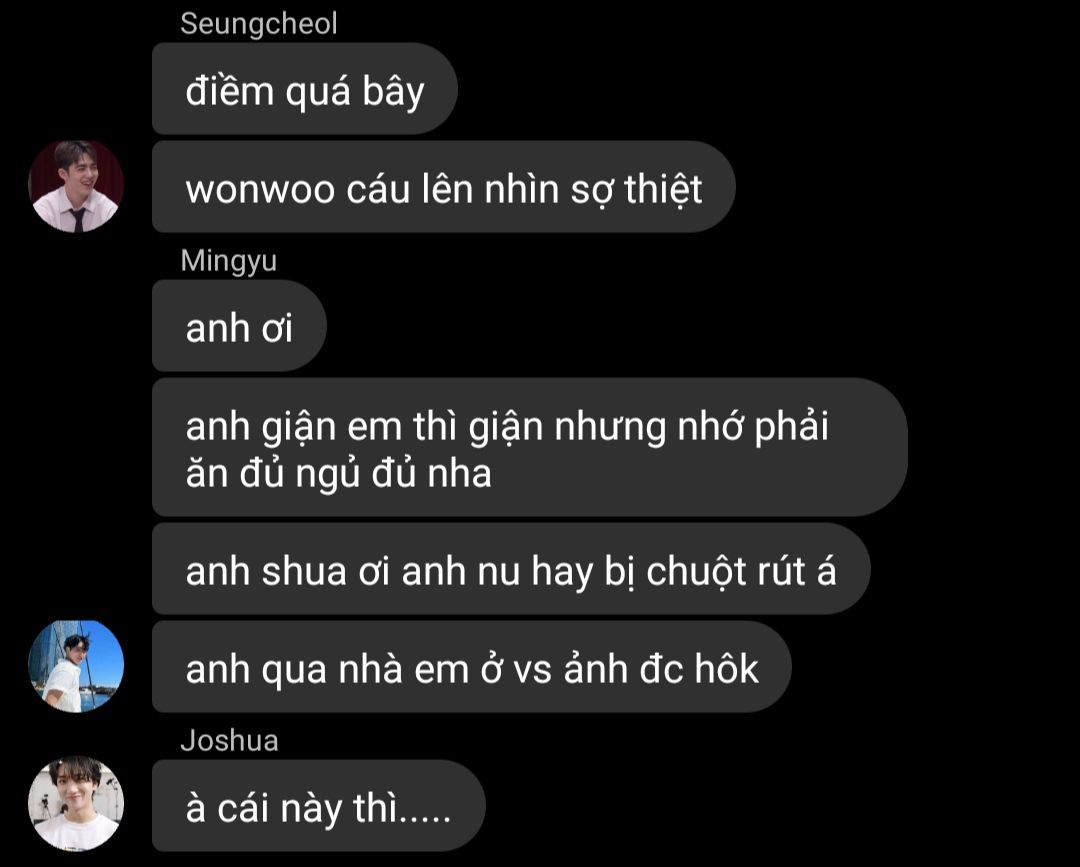The image size is (1080, 867).
Task: Tap the "anh ơi" message bubble
Action: 239,326
